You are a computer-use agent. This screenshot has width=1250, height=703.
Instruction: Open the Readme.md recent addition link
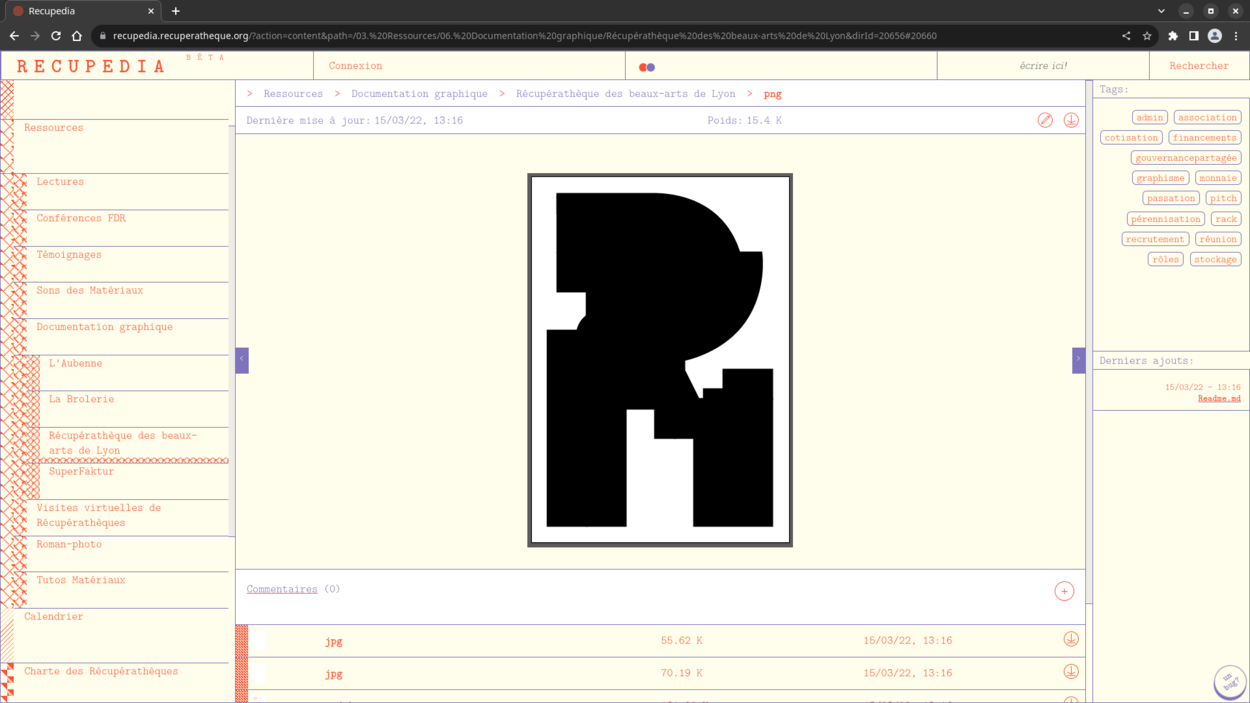[x=1219, y=399]
